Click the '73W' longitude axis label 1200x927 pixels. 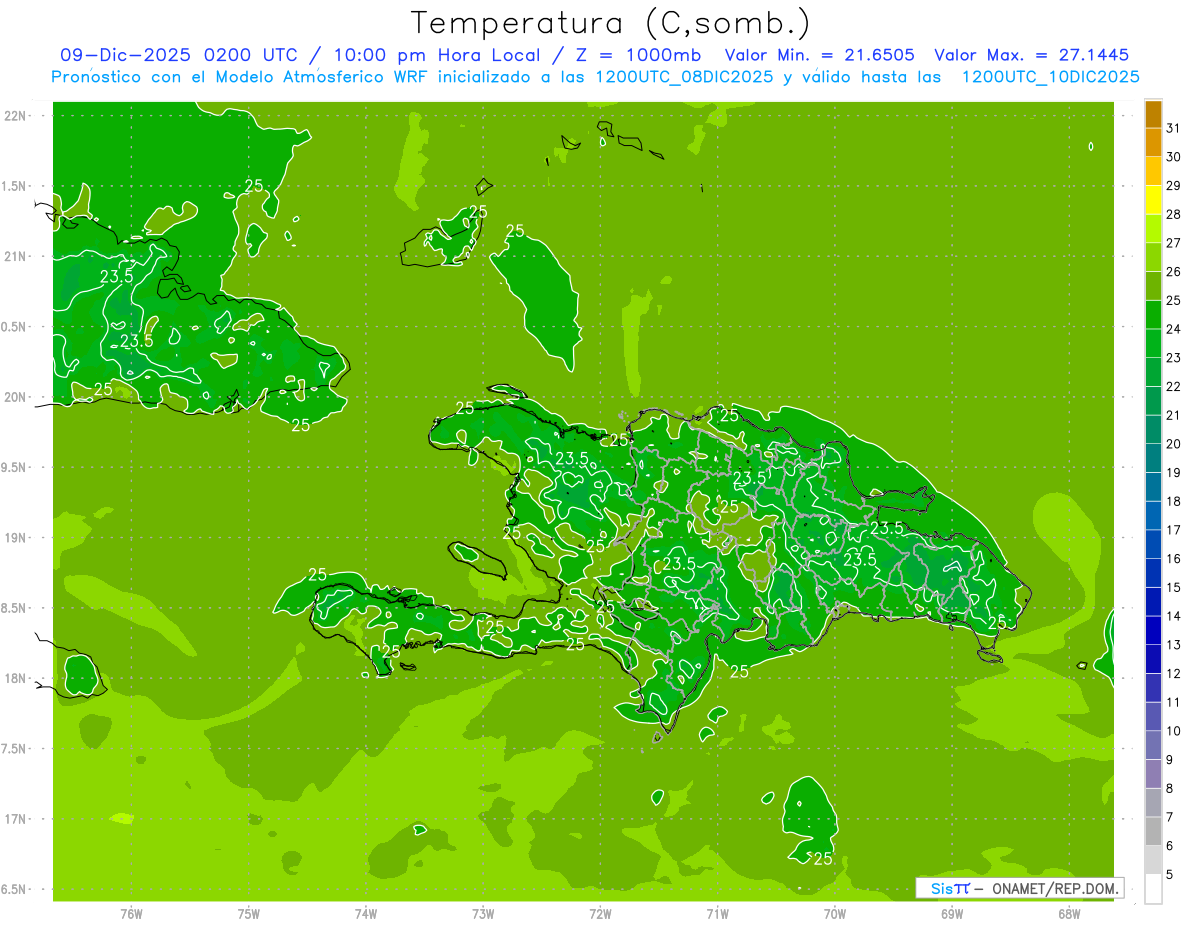coord(483,914)
